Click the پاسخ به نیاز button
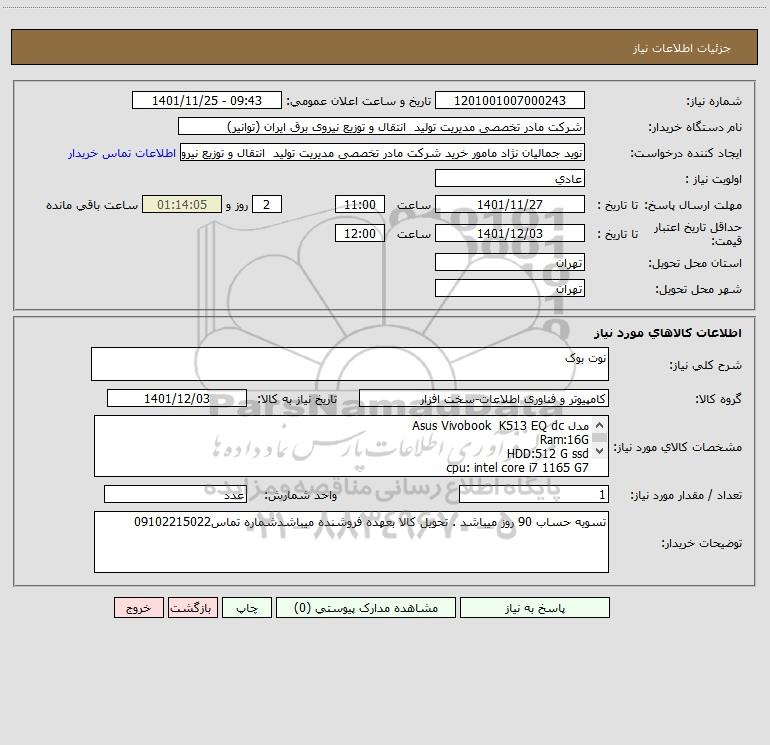Viewport: 770px width, 745px height. click(x=535, y=607)
